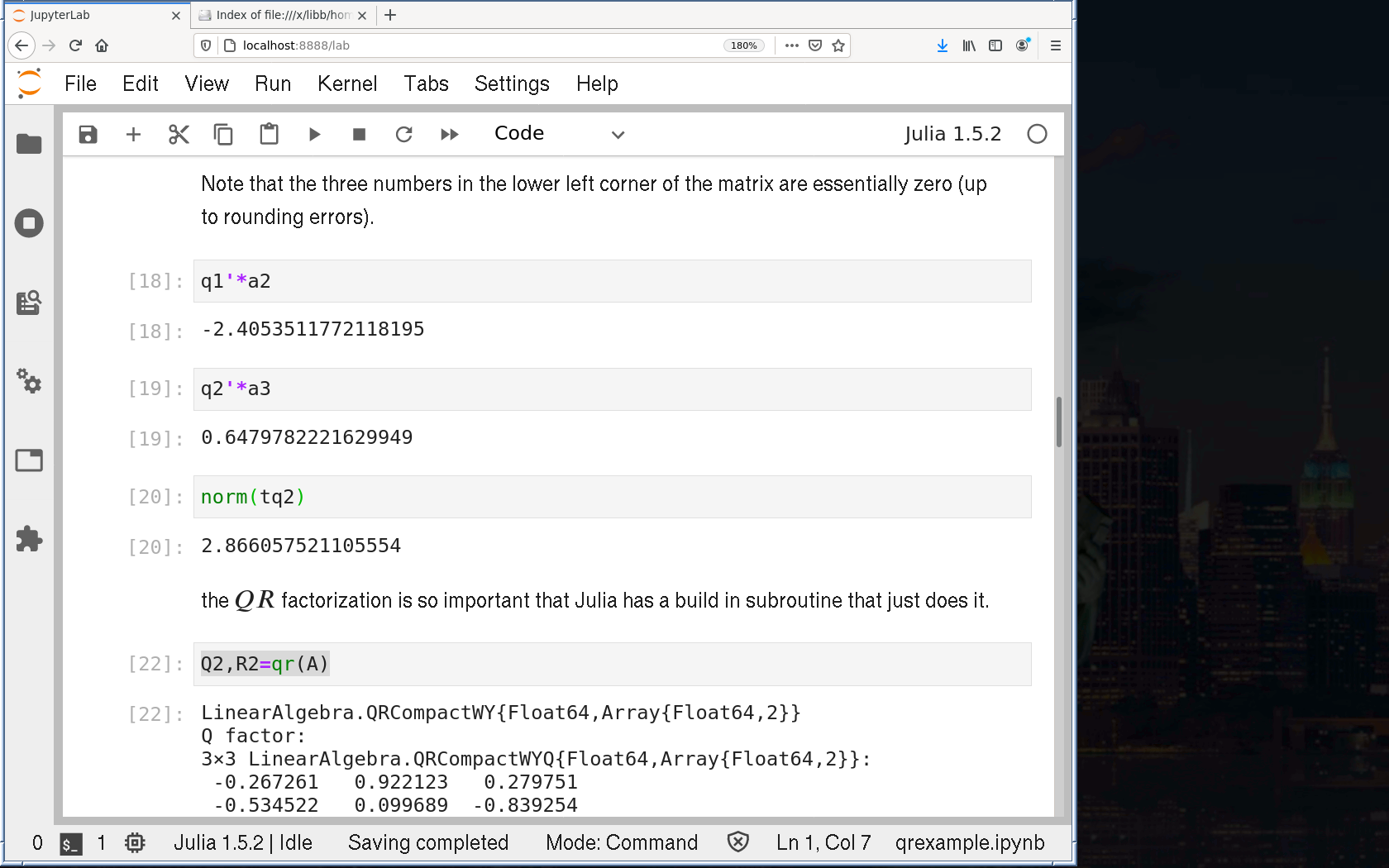1389x868 pixels.
Task: Restart kernel and run all cells
Action: click(449, 134)
